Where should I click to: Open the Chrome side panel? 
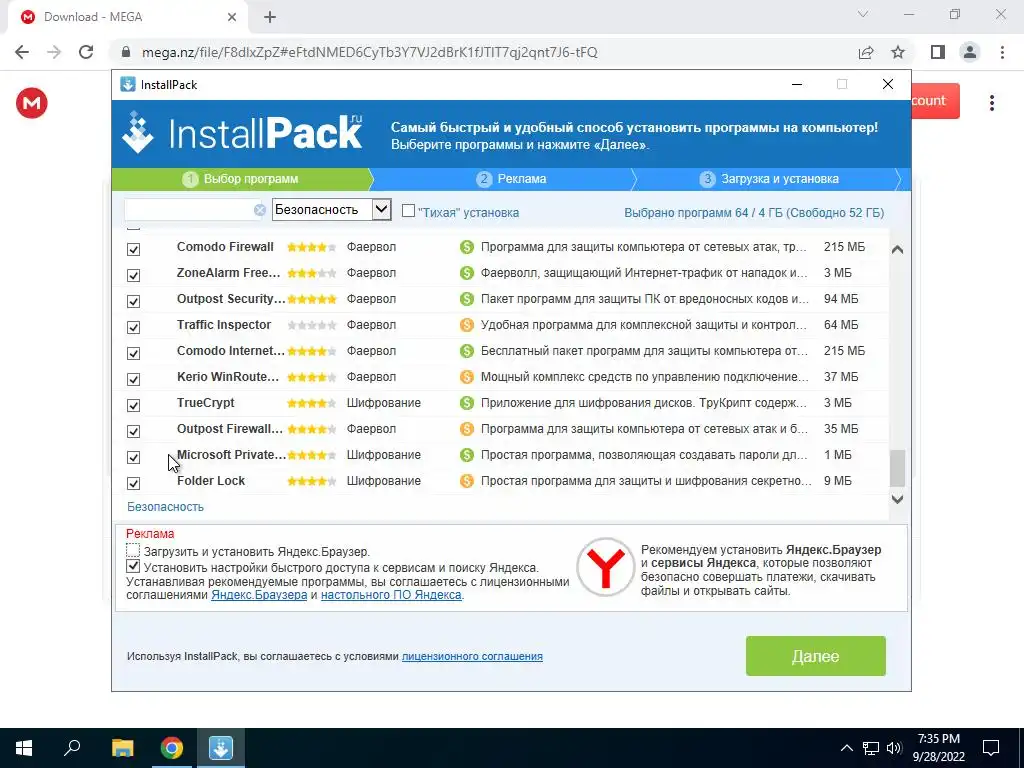pyautogui.click(x=938, y=52)
